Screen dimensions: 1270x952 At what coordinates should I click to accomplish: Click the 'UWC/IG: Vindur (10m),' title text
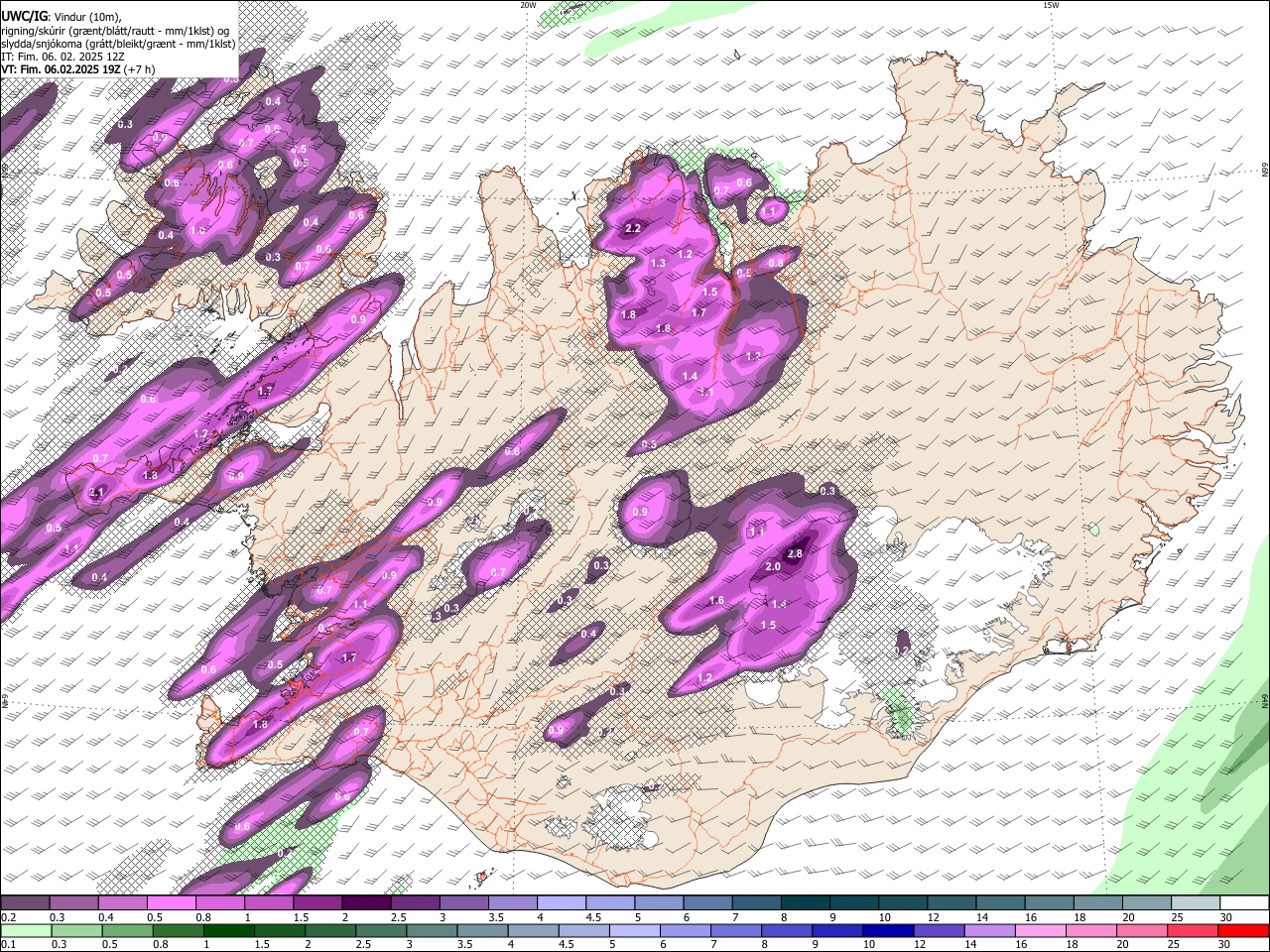62,17
